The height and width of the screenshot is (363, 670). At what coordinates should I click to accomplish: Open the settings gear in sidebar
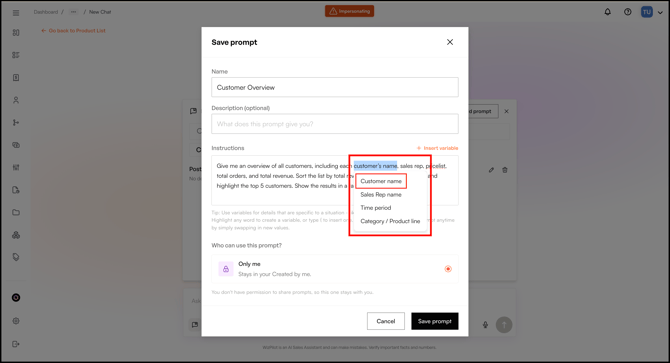click(x=16, y=321)
